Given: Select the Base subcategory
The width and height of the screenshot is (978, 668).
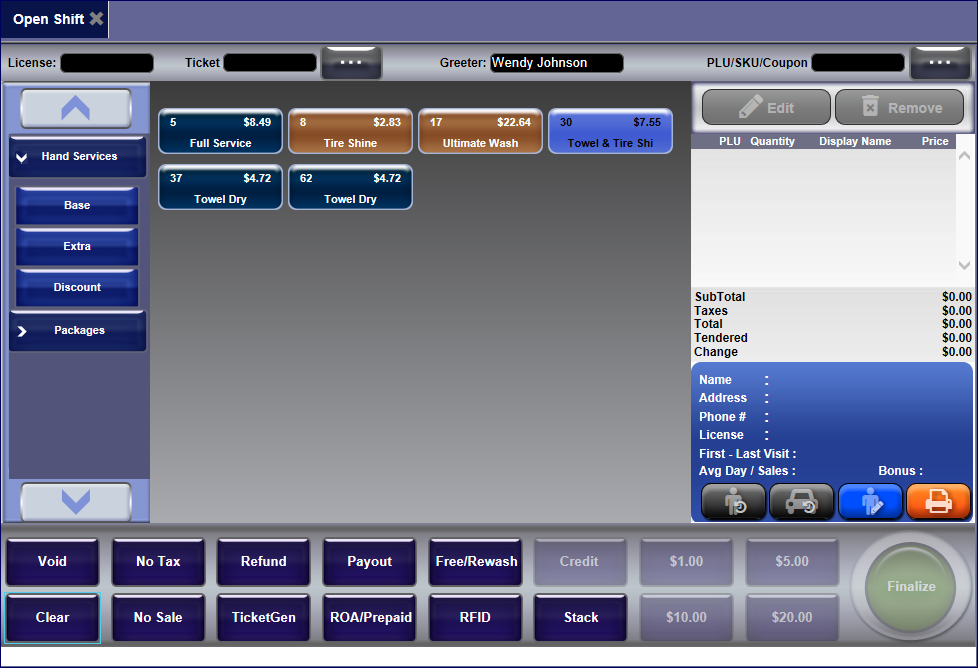Looking at the screenshot, I should click(x=77, y=206).
